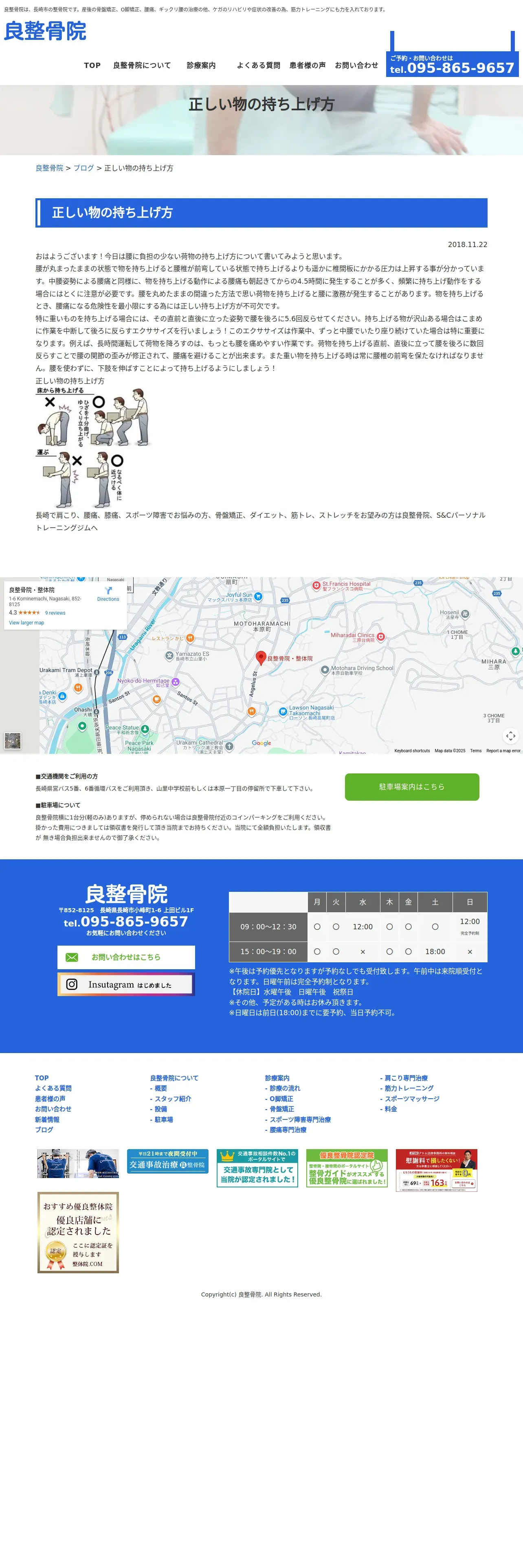Click footer 骨盤矯正 link
523x1568 pixels.
pos(279,1108)
